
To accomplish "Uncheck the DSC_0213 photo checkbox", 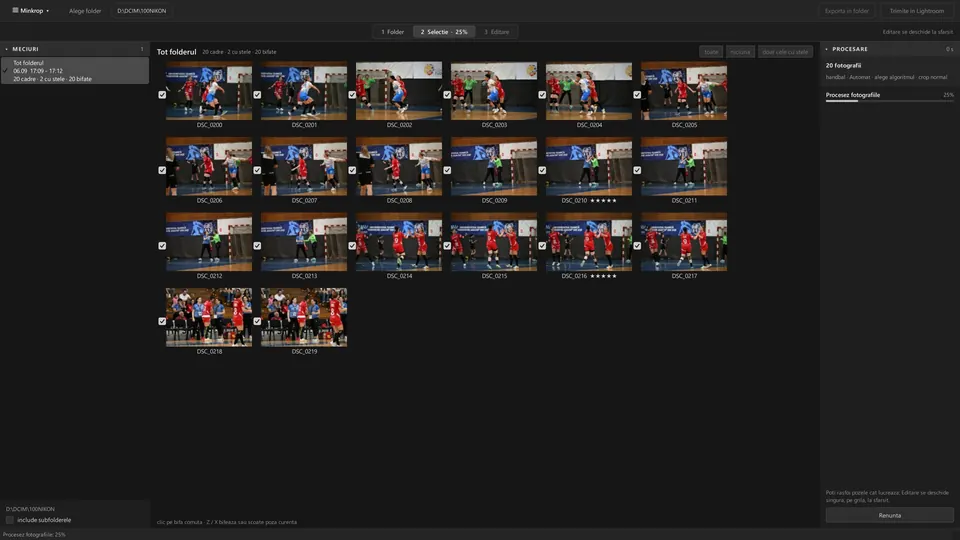I will [257, 246].
